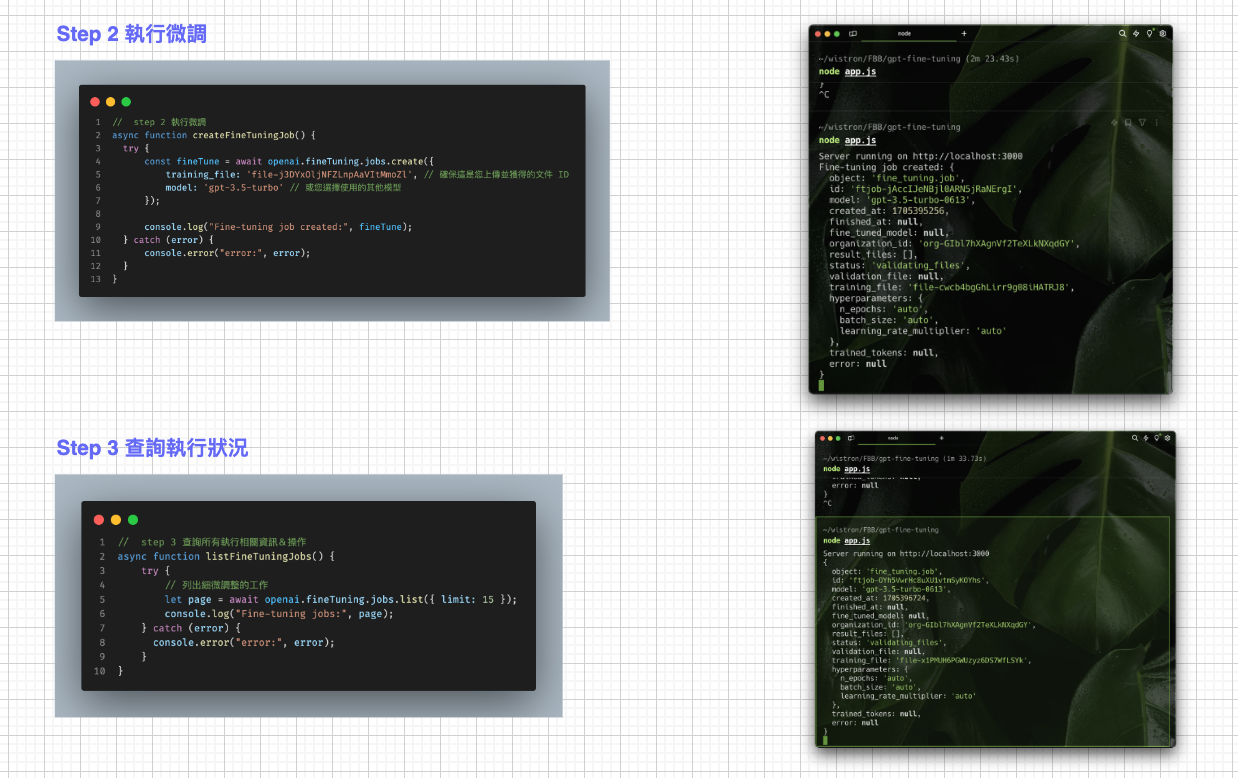The height and width of the screenshot is (778, 1238).
Task: Toggle the tab panel icon in upper terminal
Action: pos(853,33)
